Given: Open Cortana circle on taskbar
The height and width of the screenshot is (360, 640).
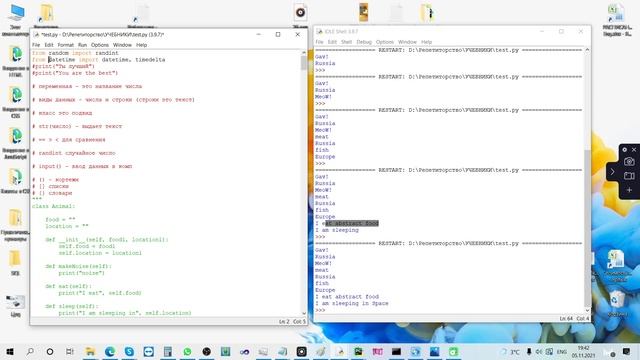Looking at the screenshot, I should 50,351.
